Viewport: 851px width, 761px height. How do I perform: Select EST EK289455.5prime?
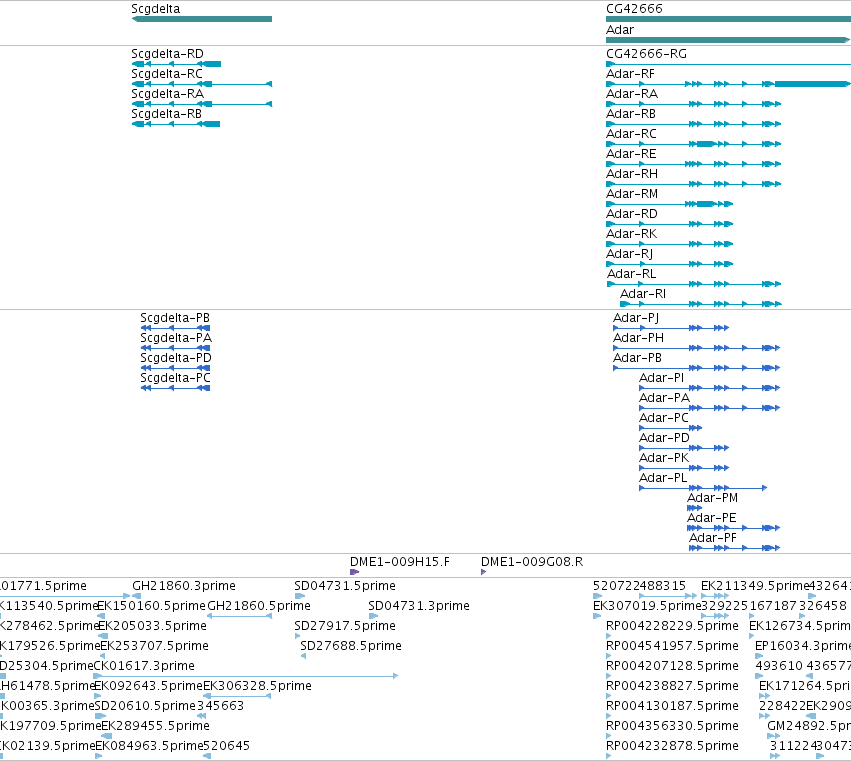tap(155, 726)
